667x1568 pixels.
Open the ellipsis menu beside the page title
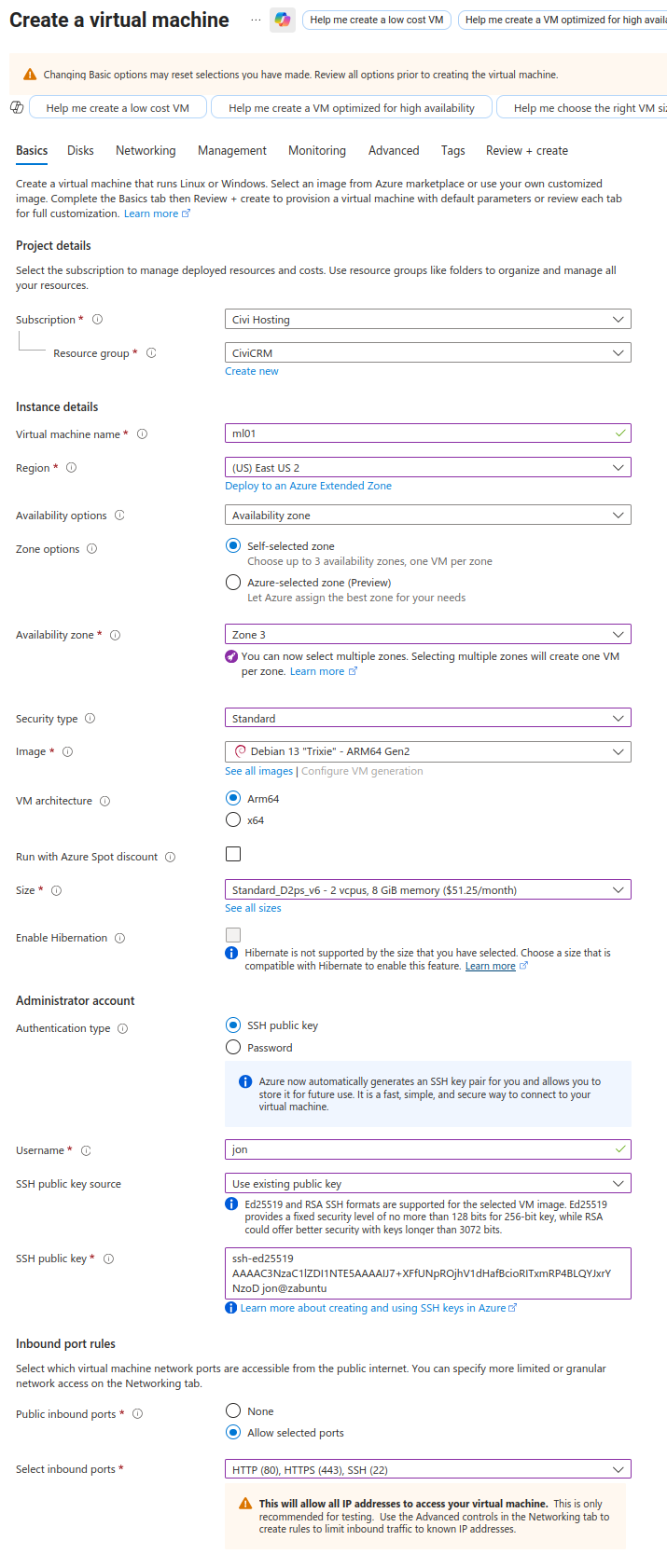click(256, 20)
